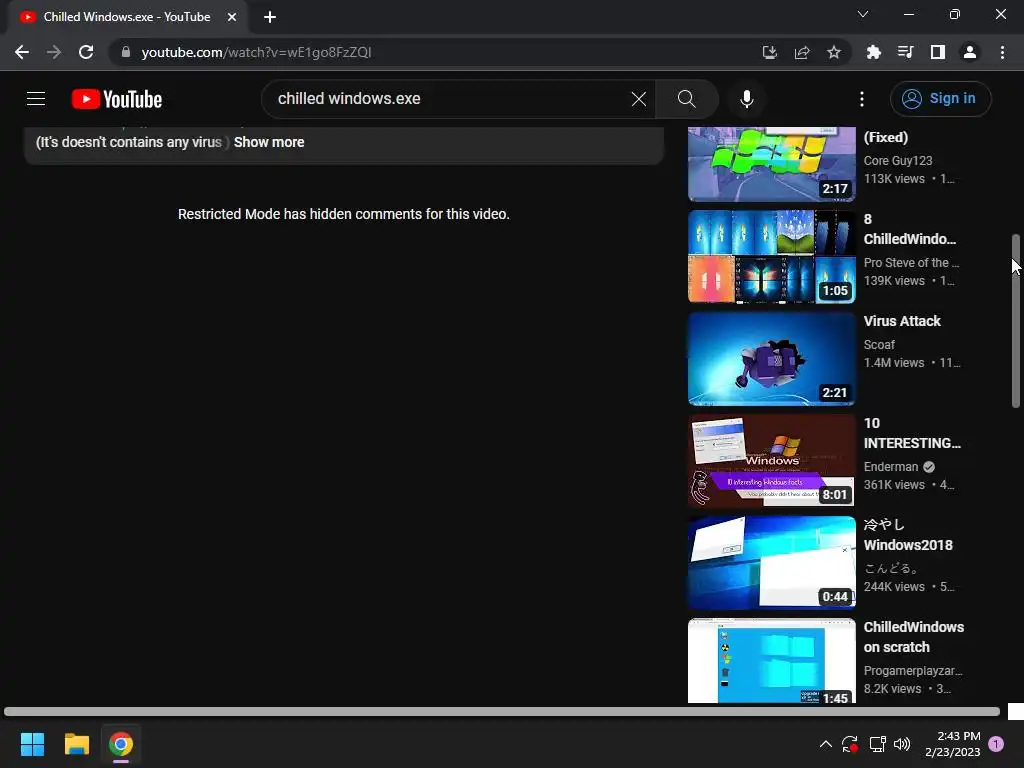Viewport: 1024px width, 768px height.
Task: Click channel name Progamerplayzar...
Action: (x=913, y=671)
